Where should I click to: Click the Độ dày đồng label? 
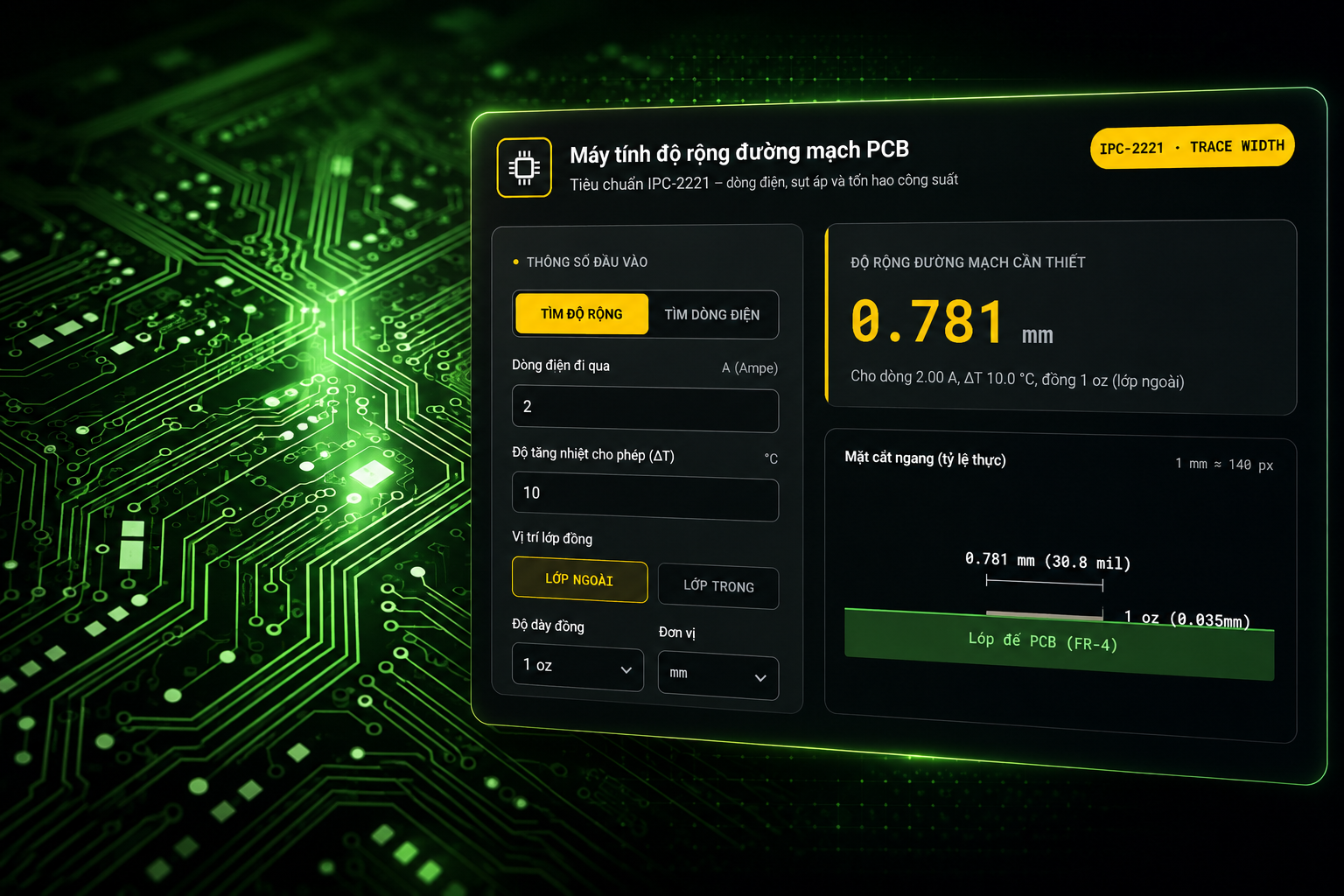548,625
